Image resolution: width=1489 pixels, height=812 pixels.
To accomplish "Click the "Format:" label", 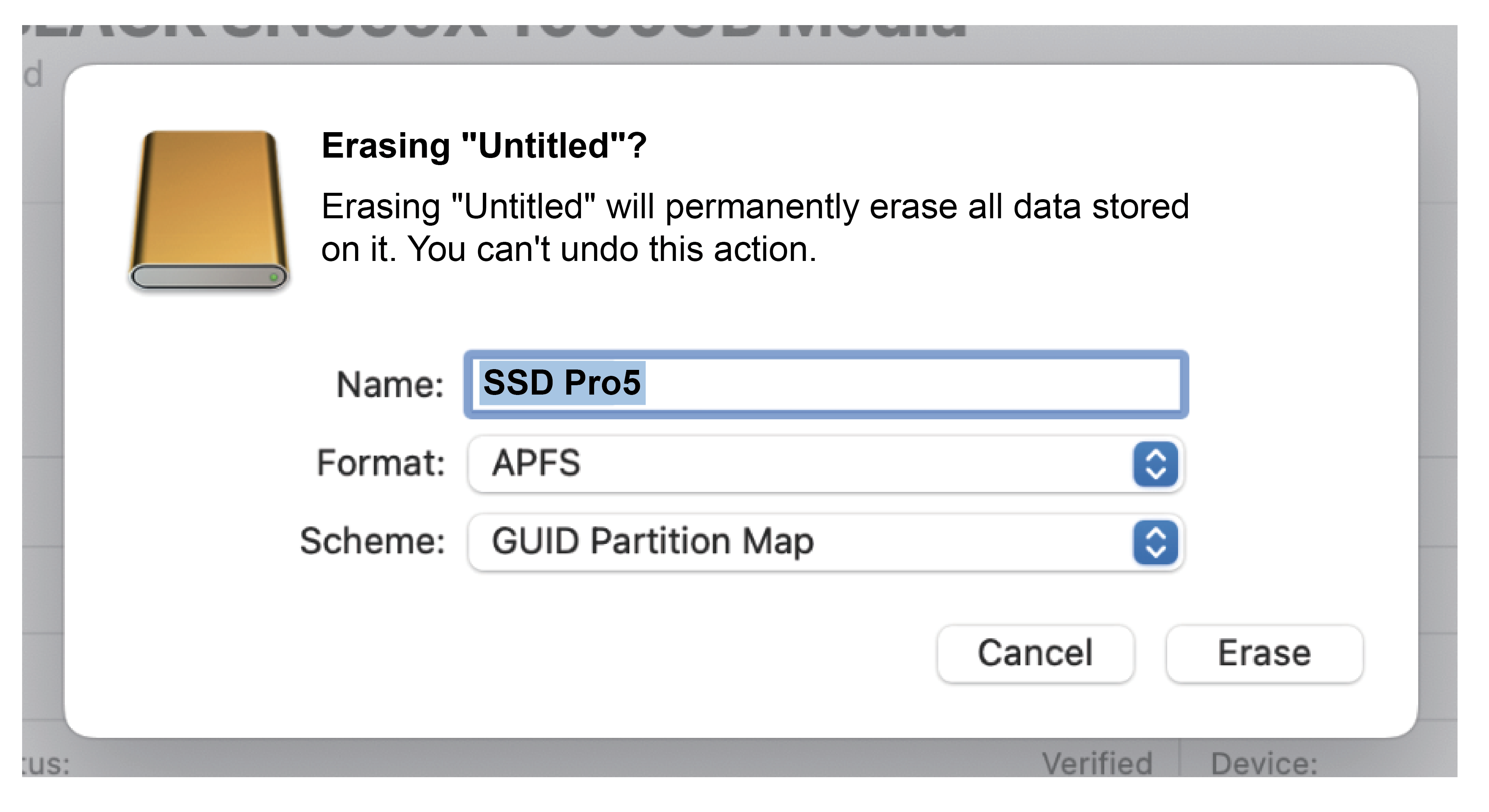I will click(381, 463).
